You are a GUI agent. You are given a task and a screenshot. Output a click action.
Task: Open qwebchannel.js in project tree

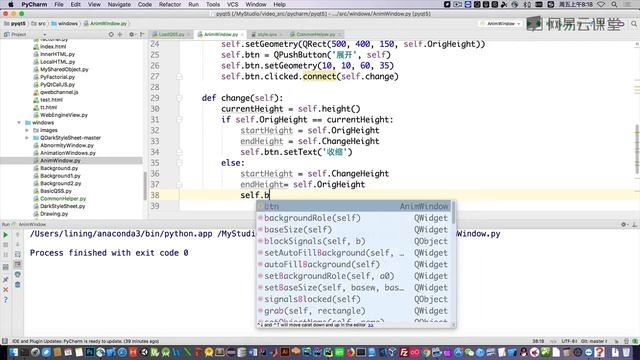(x=59, y=92)
